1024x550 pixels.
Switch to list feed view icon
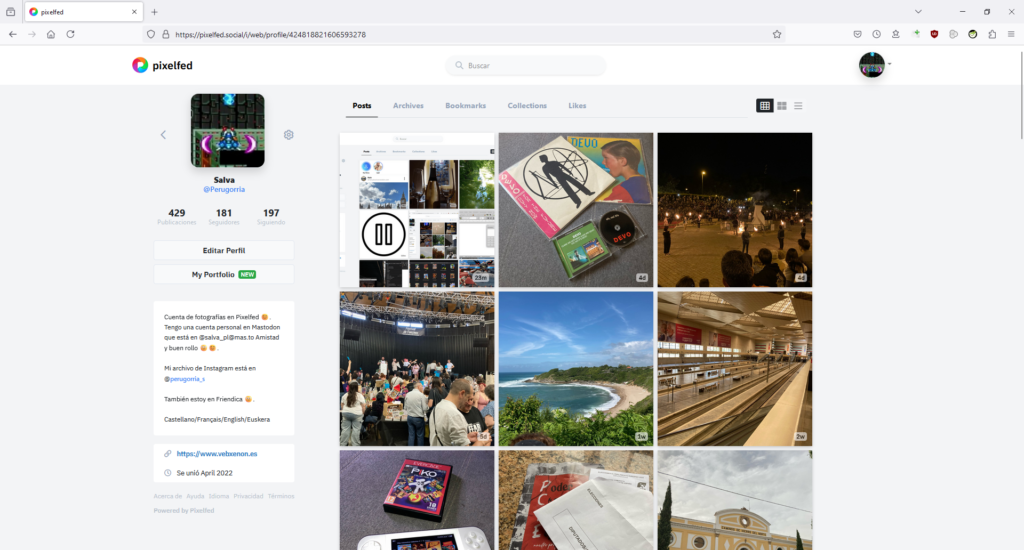[x=798, y=106]
